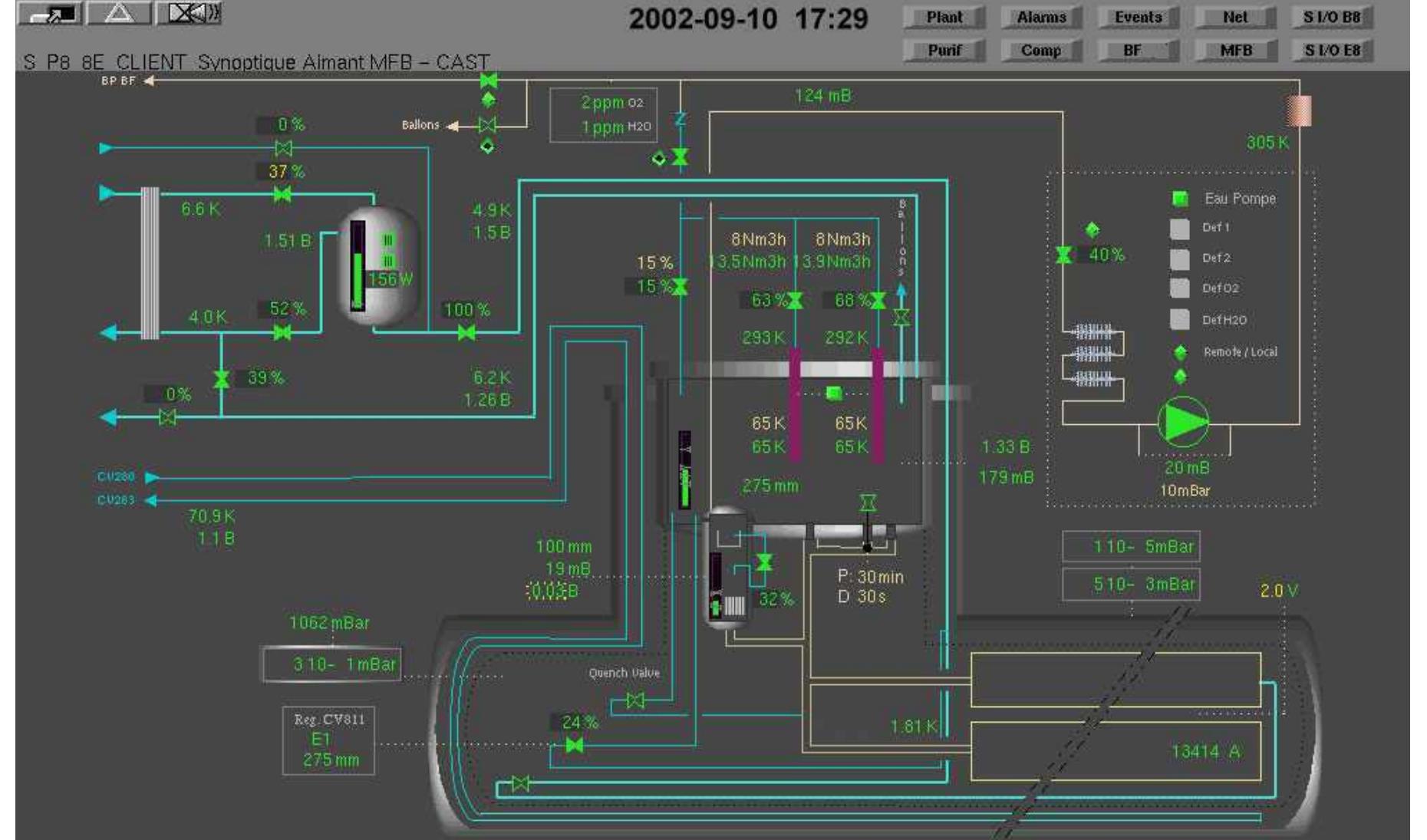Open the Net page button
Viewport: 1427px width, 840px height.
click(1236, 18)
